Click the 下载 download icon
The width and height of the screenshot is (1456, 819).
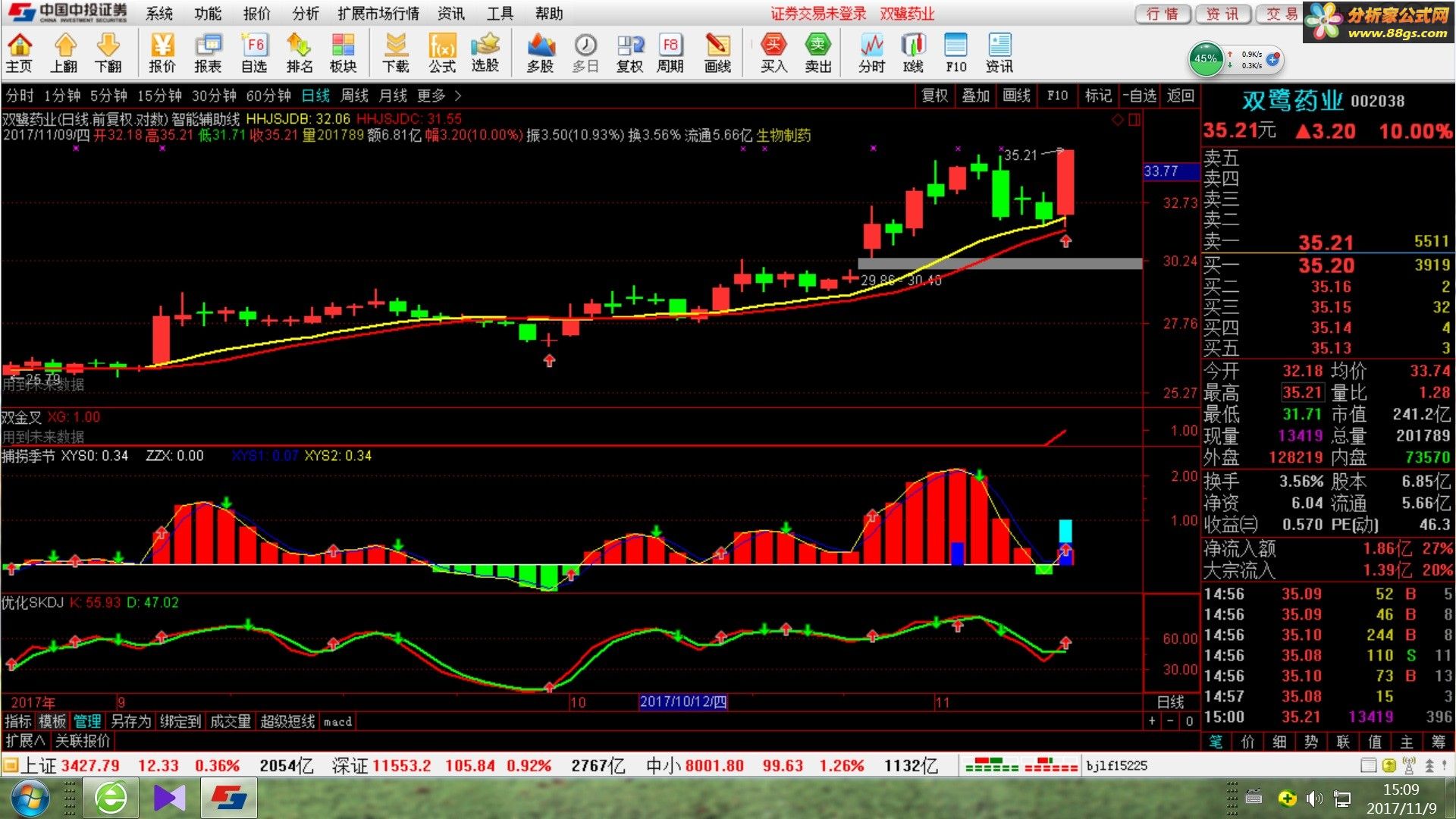(x=396, y=53)
